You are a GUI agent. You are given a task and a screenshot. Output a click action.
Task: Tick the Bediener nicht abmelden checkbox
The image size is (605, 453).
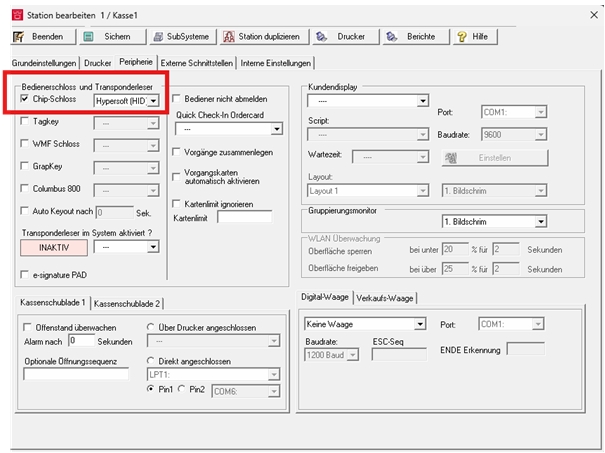(x=177, y=98)
